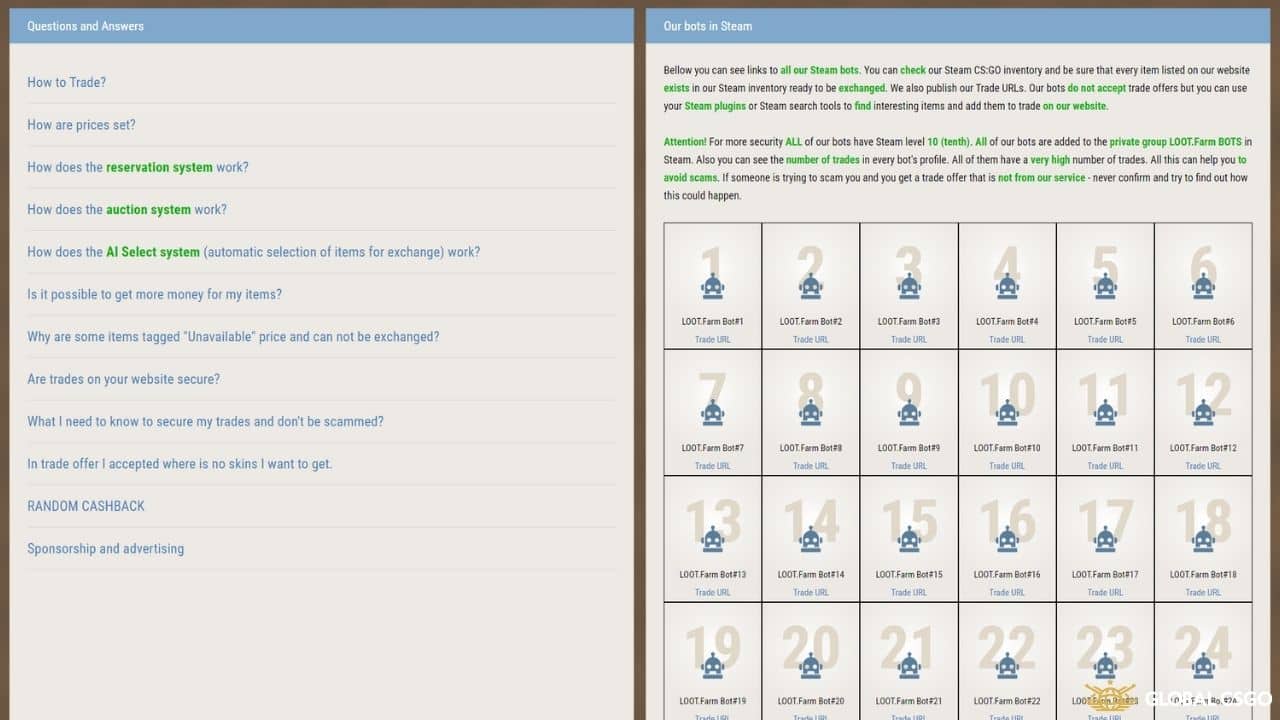Open Trade URL link for Bot#1
Screen dimensions: 1280x720
click(x=712, y=340)
